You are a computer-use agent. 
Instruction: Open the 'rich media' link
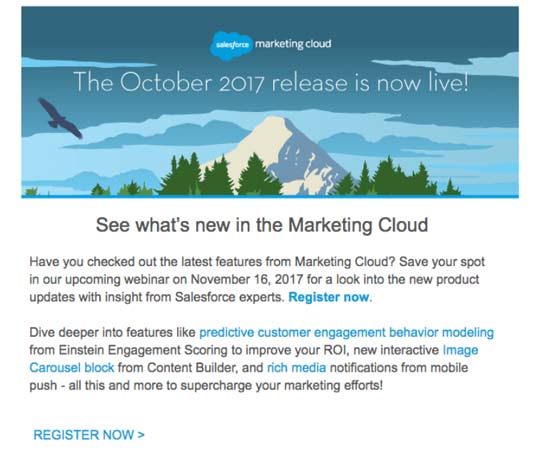[297, 368]
